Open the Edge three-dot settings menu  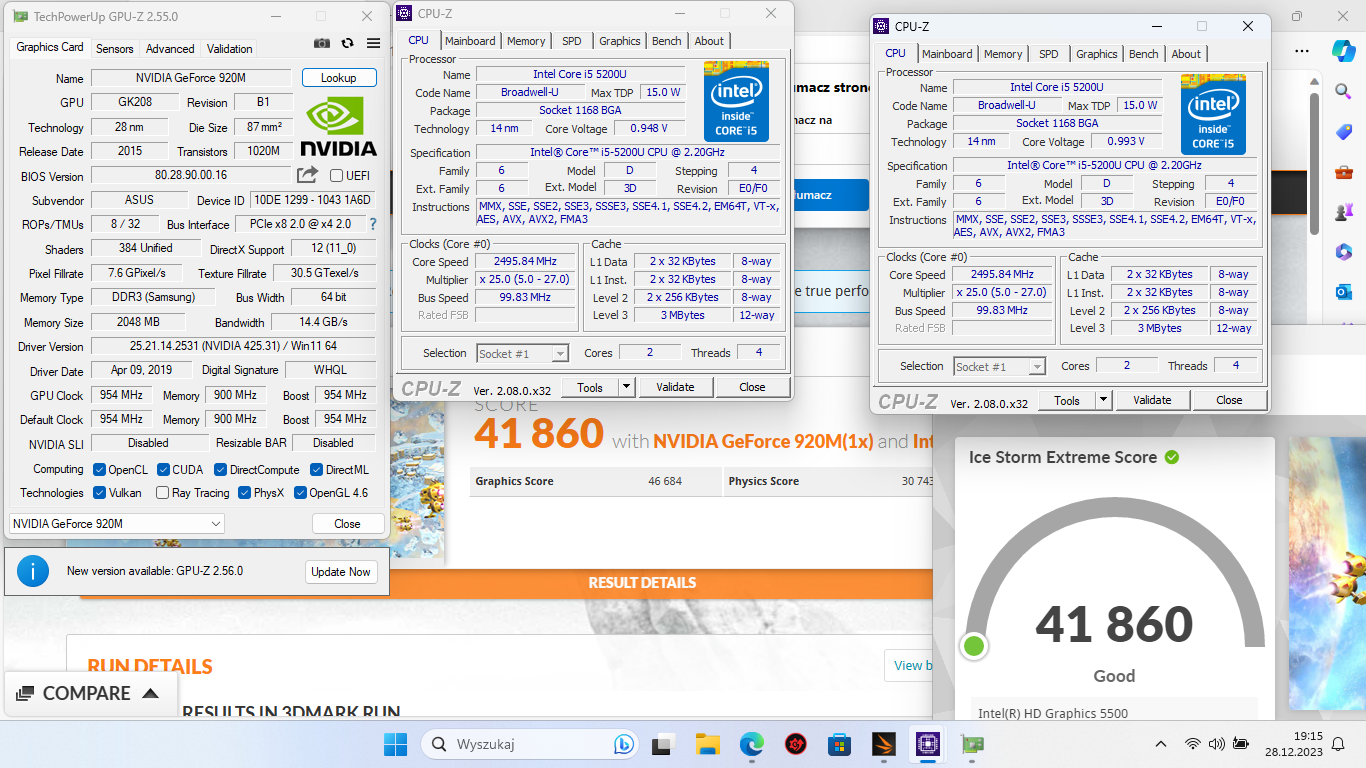point(1301,49)
